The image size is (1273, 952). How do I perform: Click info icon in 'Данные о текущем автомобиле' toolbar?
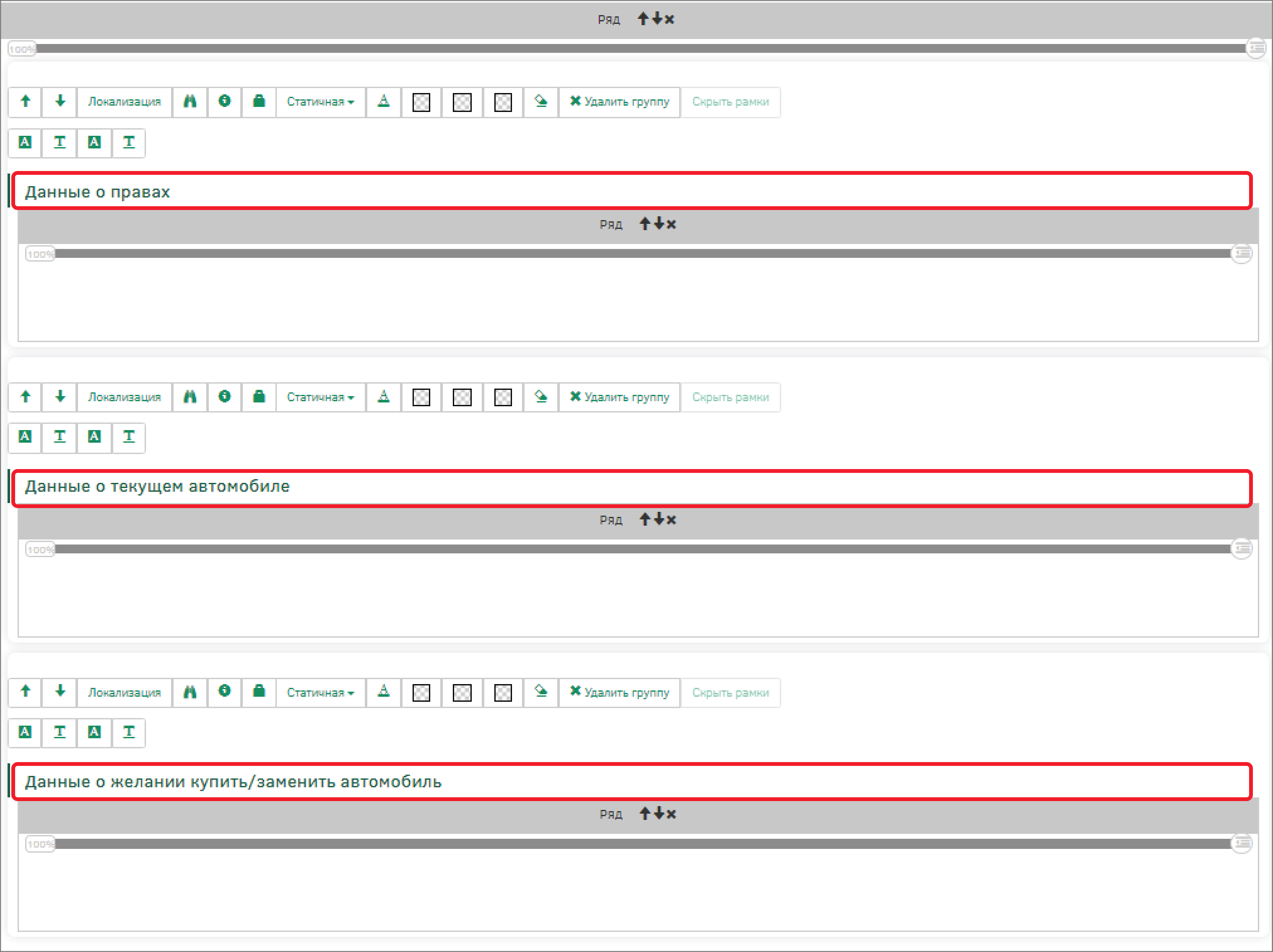225,397
